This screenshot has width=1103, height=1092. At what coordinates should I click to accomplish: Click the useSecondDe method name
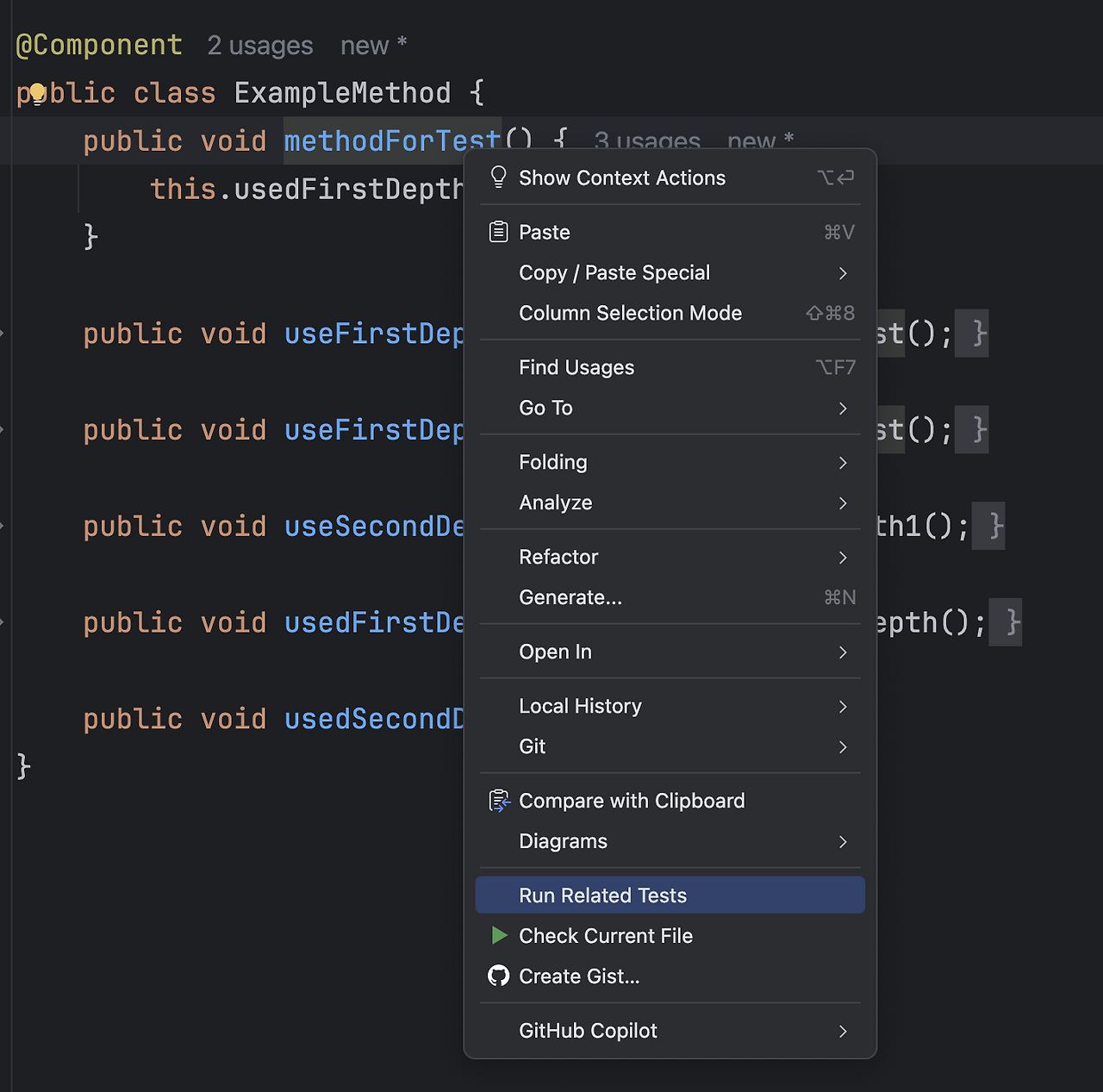374,526
